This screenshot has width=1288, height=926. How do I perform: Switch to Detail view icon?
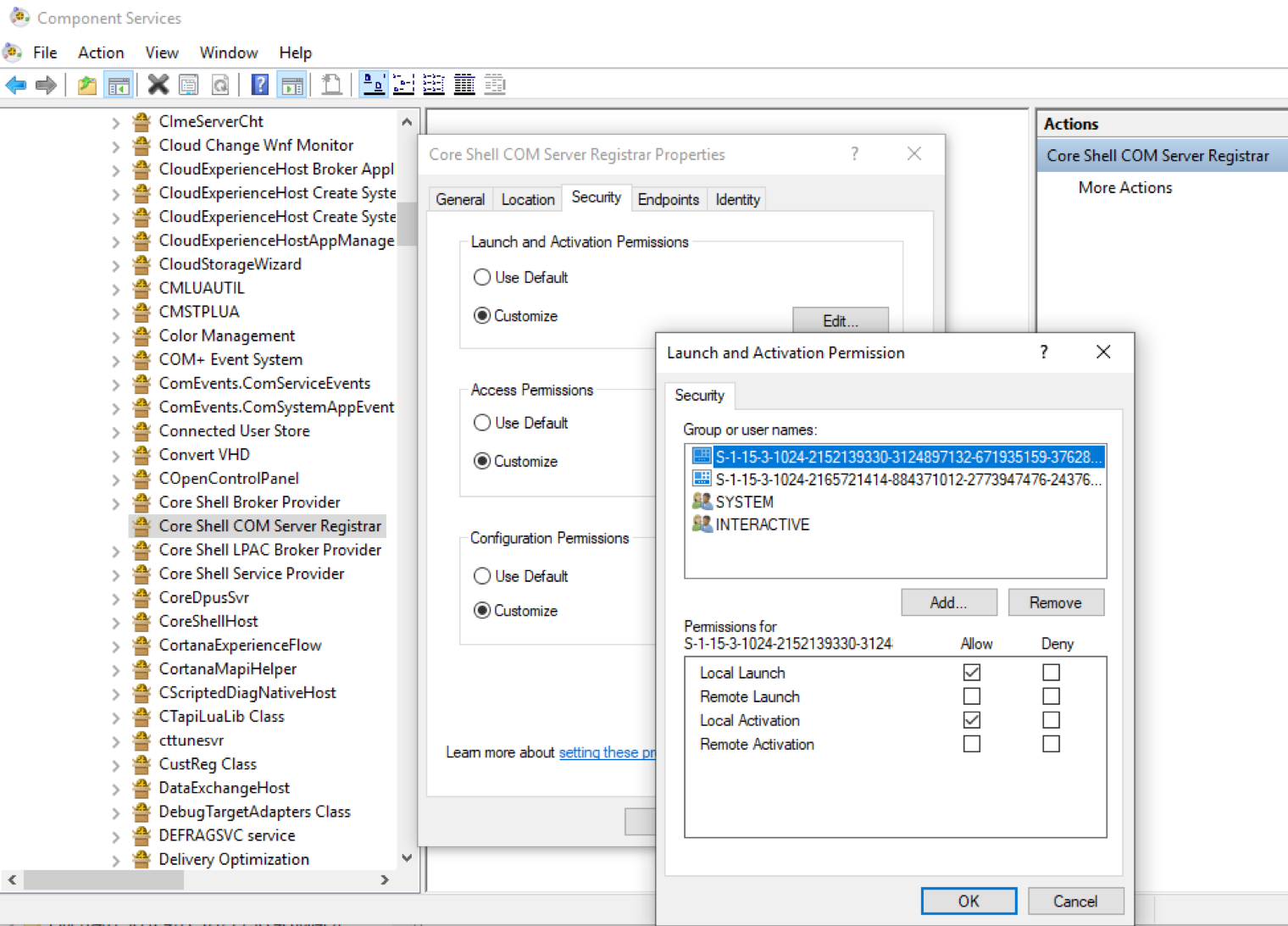[464, 85]
